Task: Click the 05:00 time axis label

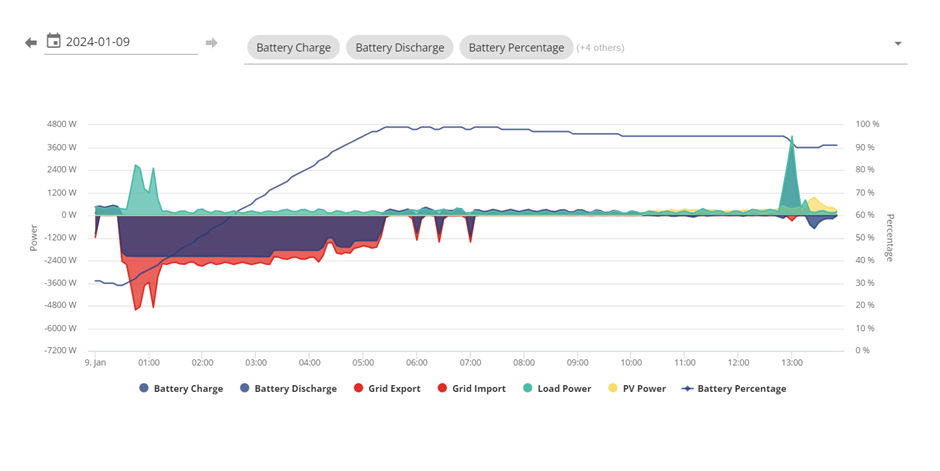Action: pos(363,363)
